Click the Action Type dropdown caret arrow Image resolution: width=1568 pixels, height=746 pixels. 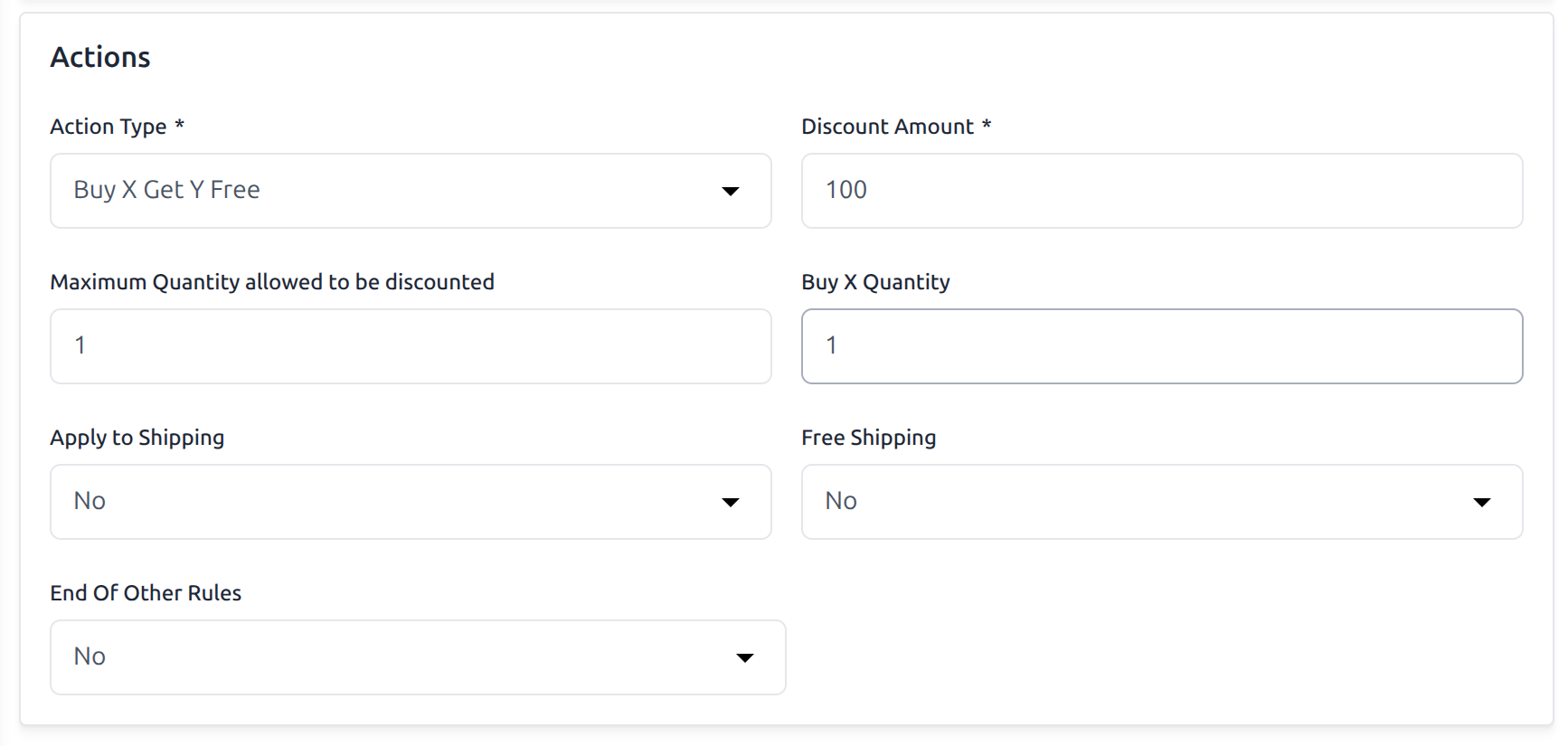[x=731, y=191]
